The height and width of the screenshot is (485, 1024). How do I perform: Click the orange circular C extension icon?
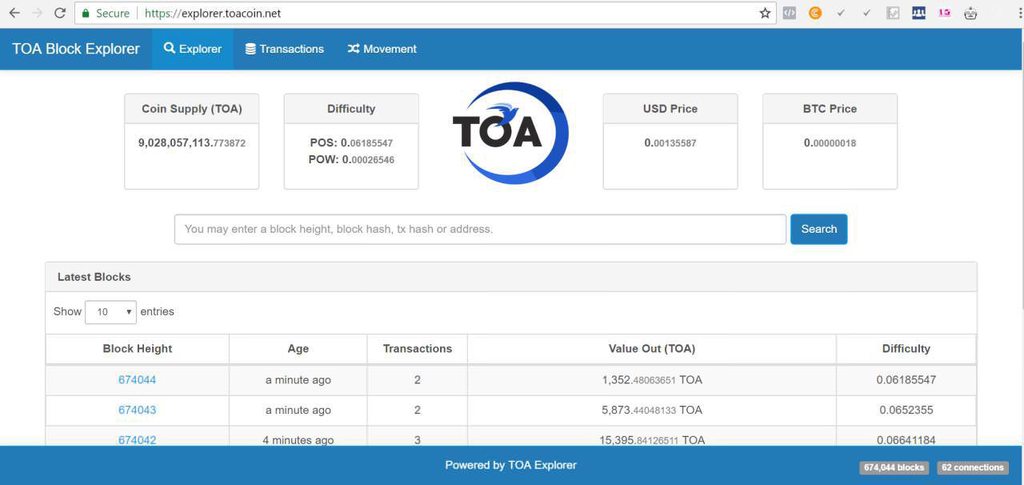click(x=814, y=12)
